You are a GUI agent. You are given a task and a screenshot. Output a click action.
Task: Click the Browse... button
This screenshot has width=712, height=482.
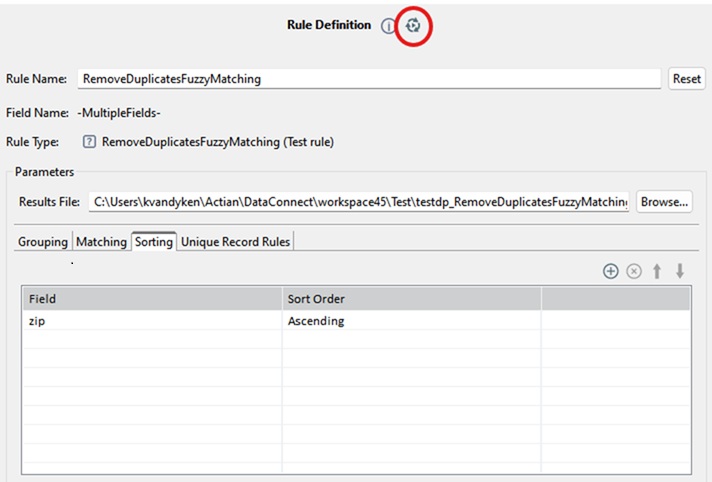[664, 202]
